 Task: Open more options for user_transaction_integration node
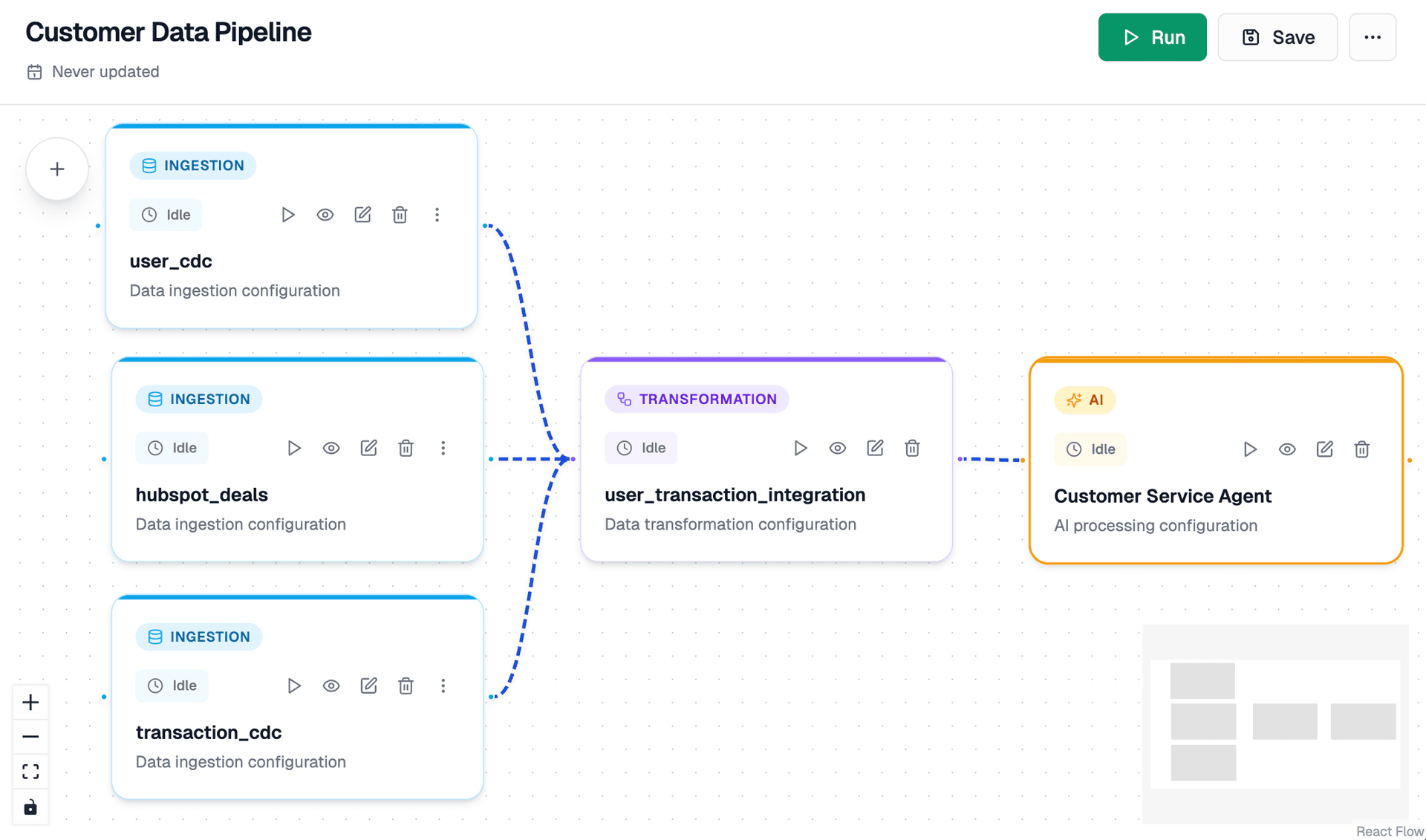[913, 448]
